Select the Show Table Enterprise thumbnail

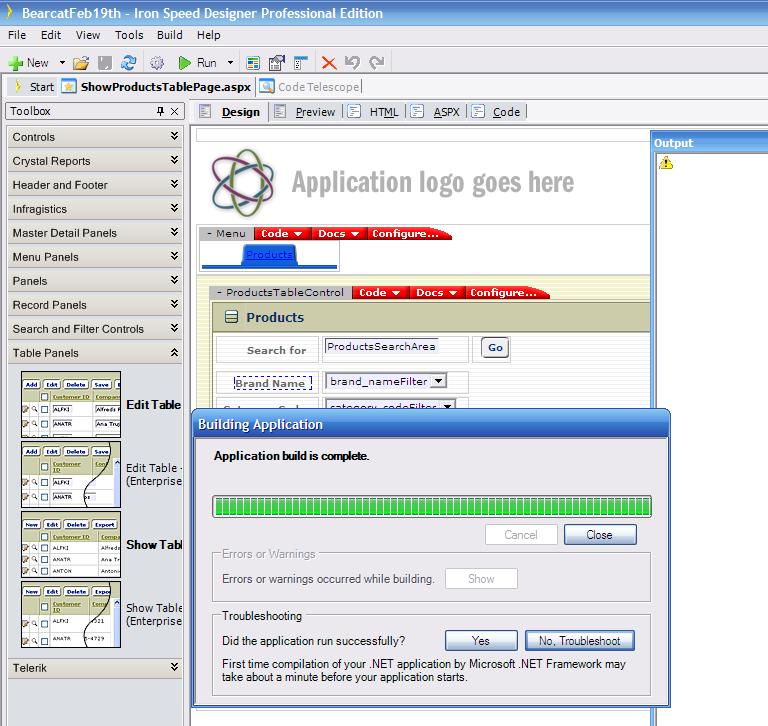71,614
